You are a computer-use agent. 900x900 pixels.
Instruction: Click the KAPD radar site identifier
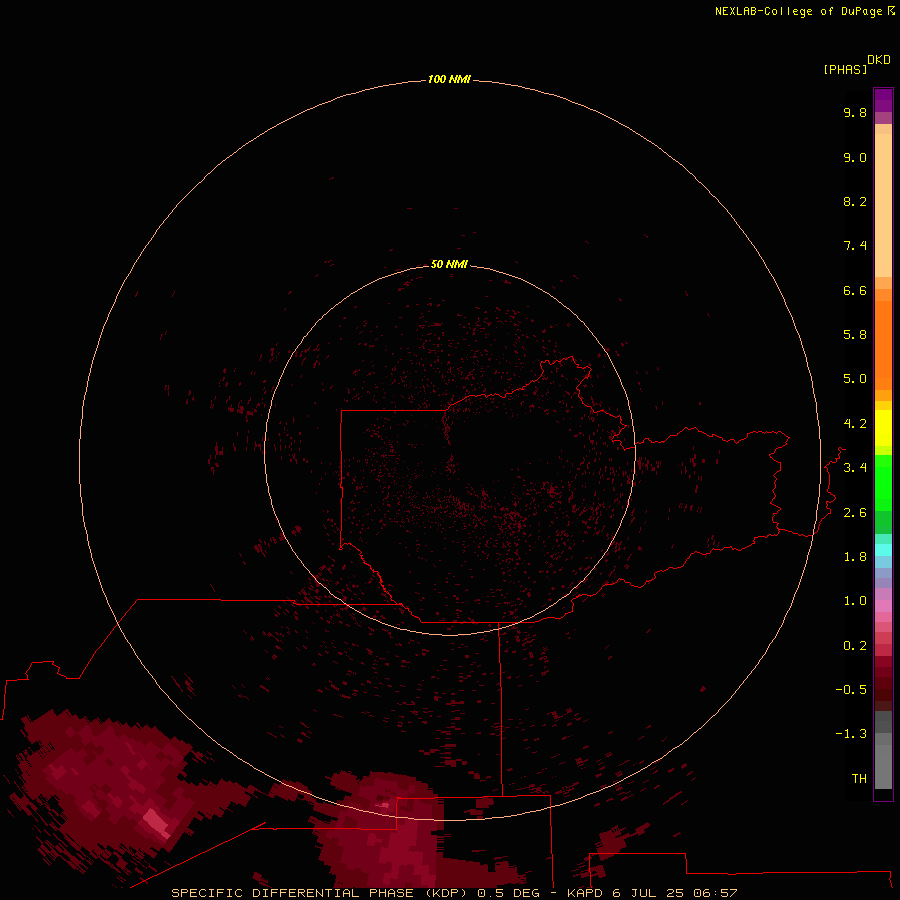point(585,893)
